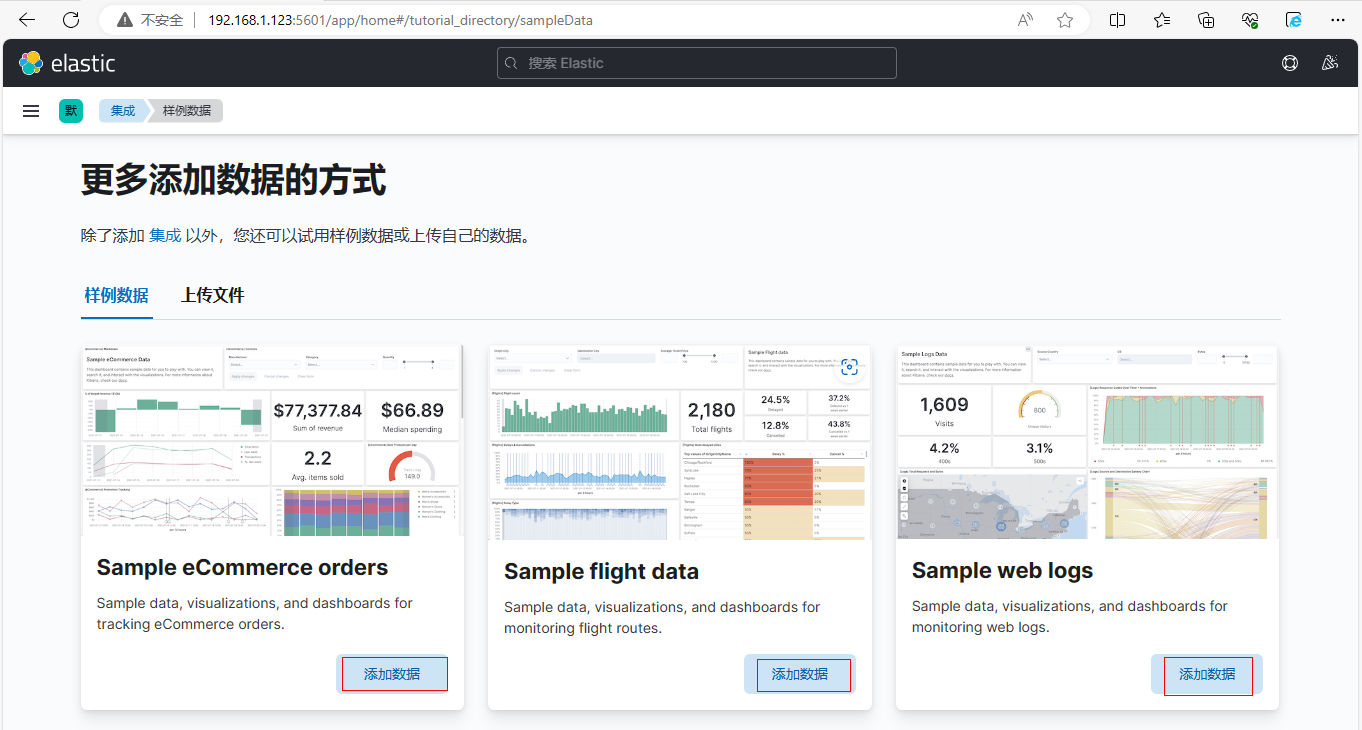Select the 样例数据 tab
Screen dimensions: 1362x730
coord(116,295)
